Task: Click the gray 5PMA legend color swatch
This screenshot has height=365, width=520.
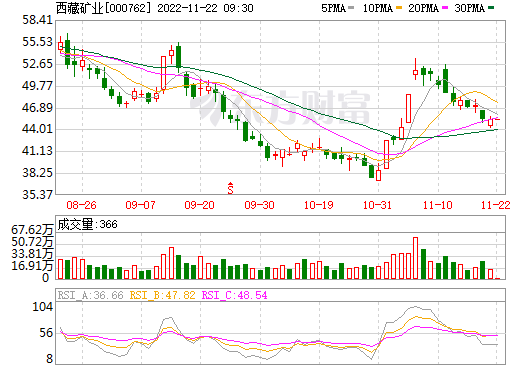Action: tap(351, 8)
